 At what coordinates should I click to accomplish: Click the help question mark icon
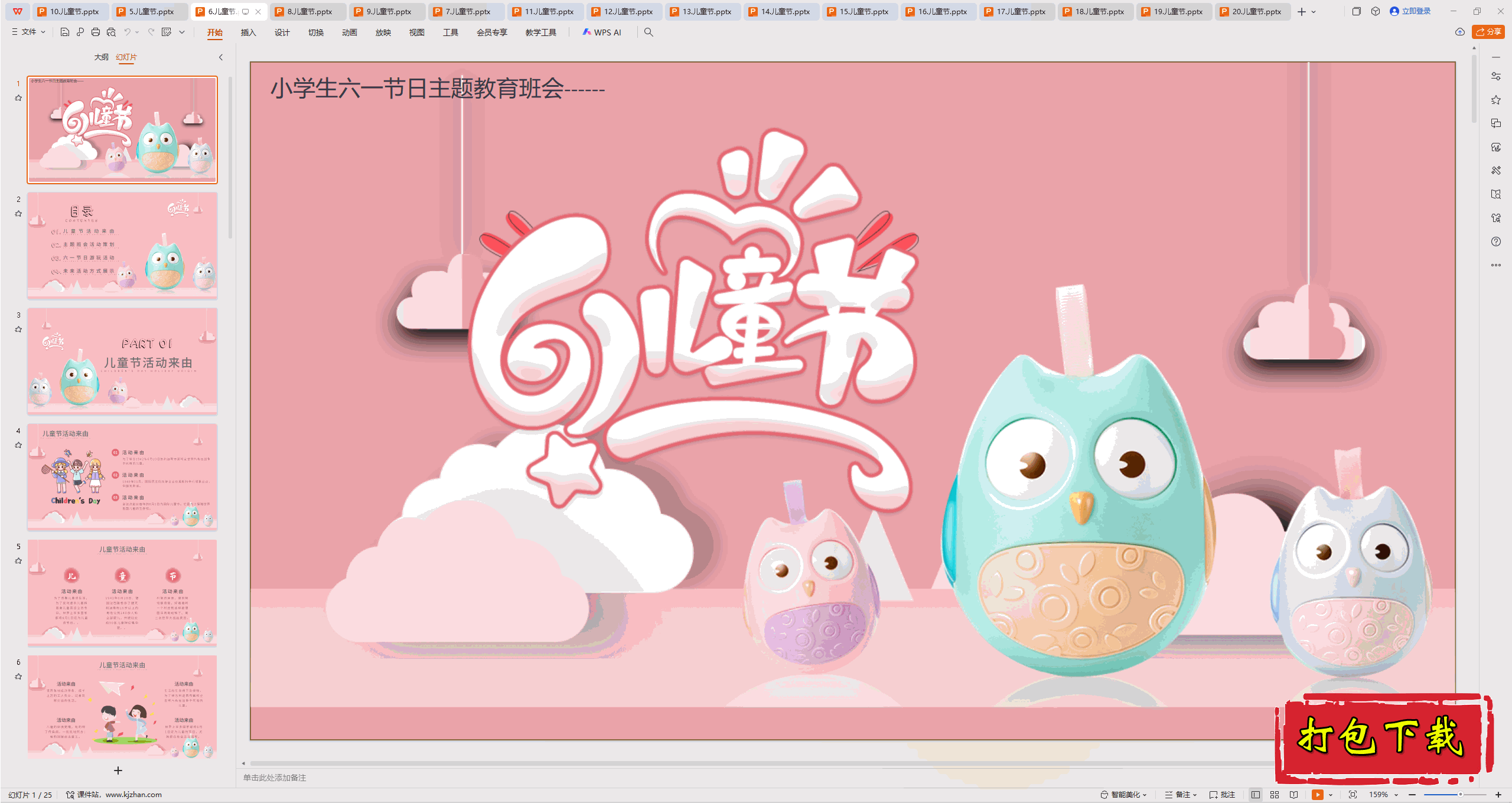pyautogui.click(x=1496, y=241)
